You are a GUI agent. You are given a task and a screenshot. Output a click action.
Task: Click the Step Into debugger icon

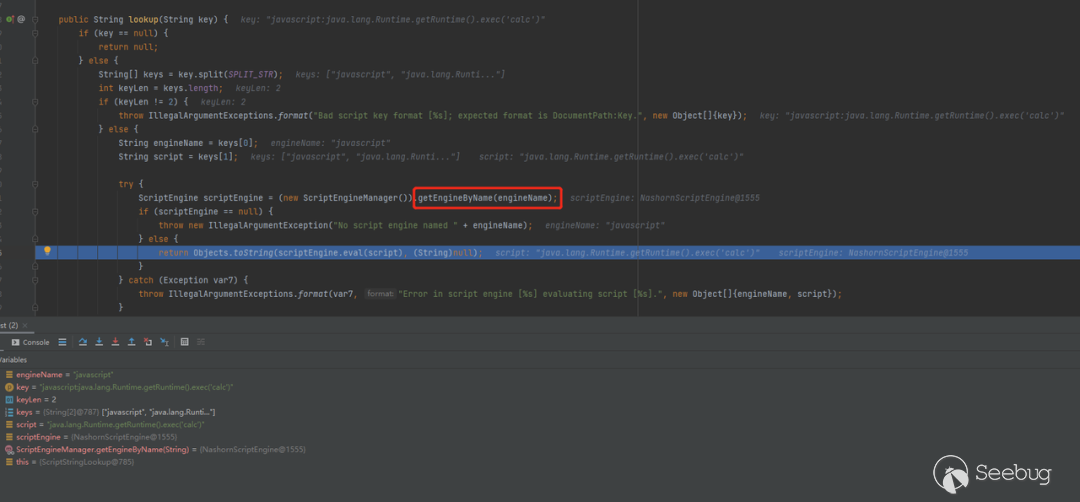99,342
